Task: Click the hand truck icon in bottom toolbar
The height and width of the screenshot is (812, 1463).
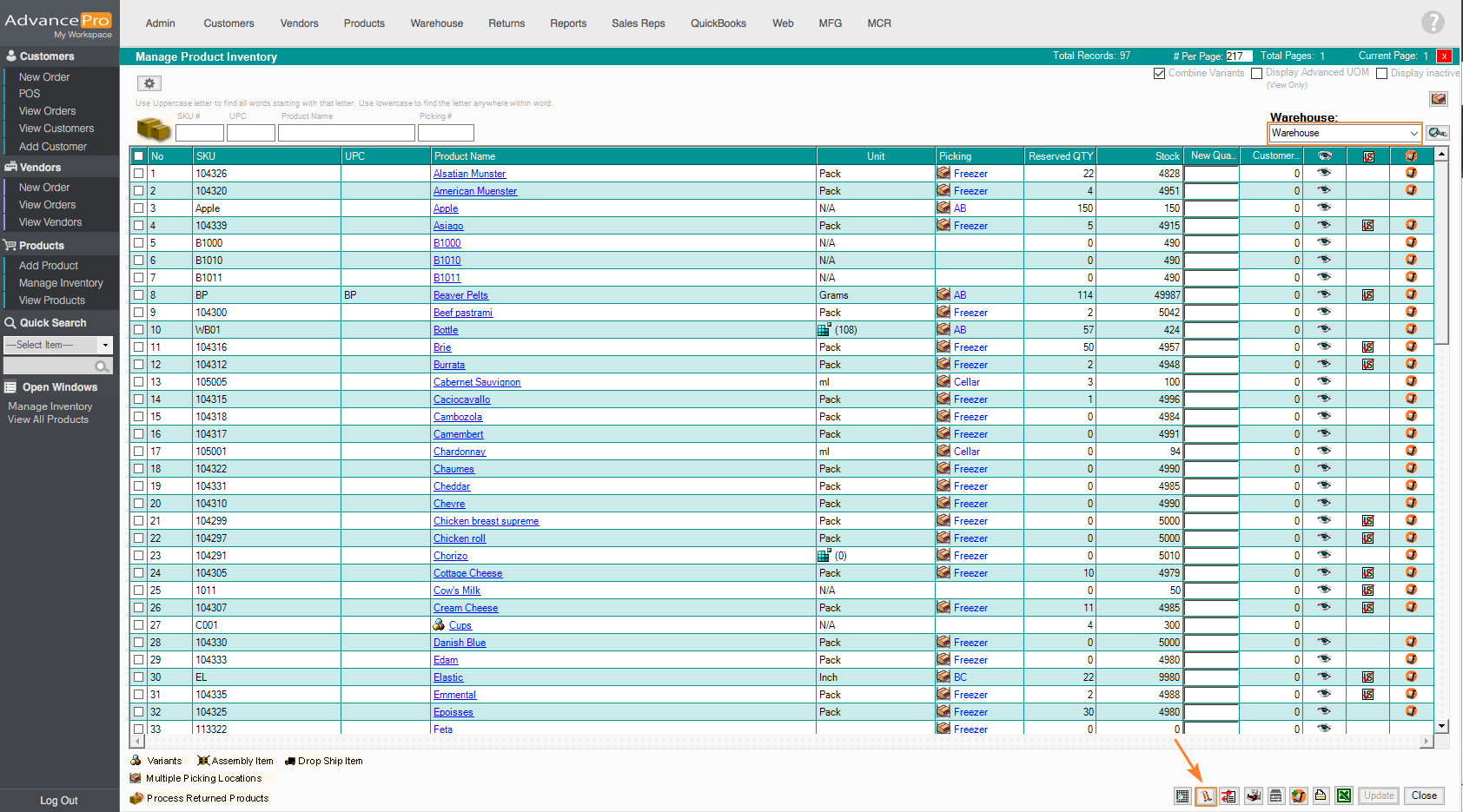Action: (x=1206, y=795)
